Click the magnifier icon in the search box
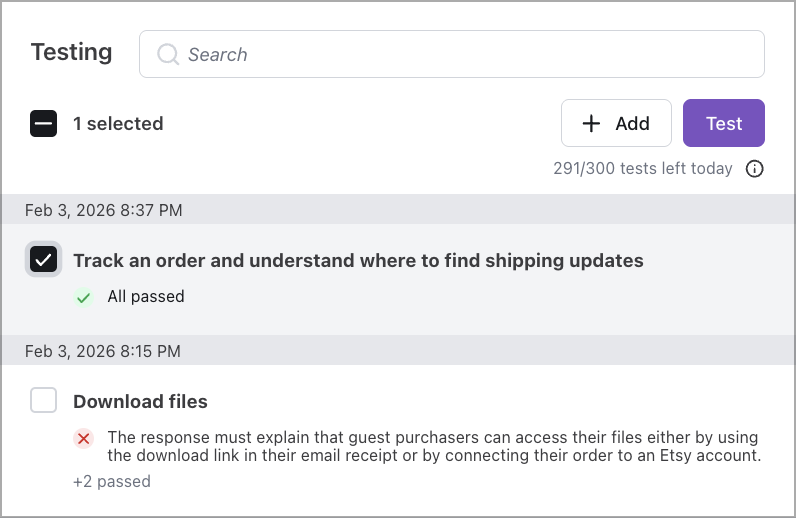 point(168,54)
